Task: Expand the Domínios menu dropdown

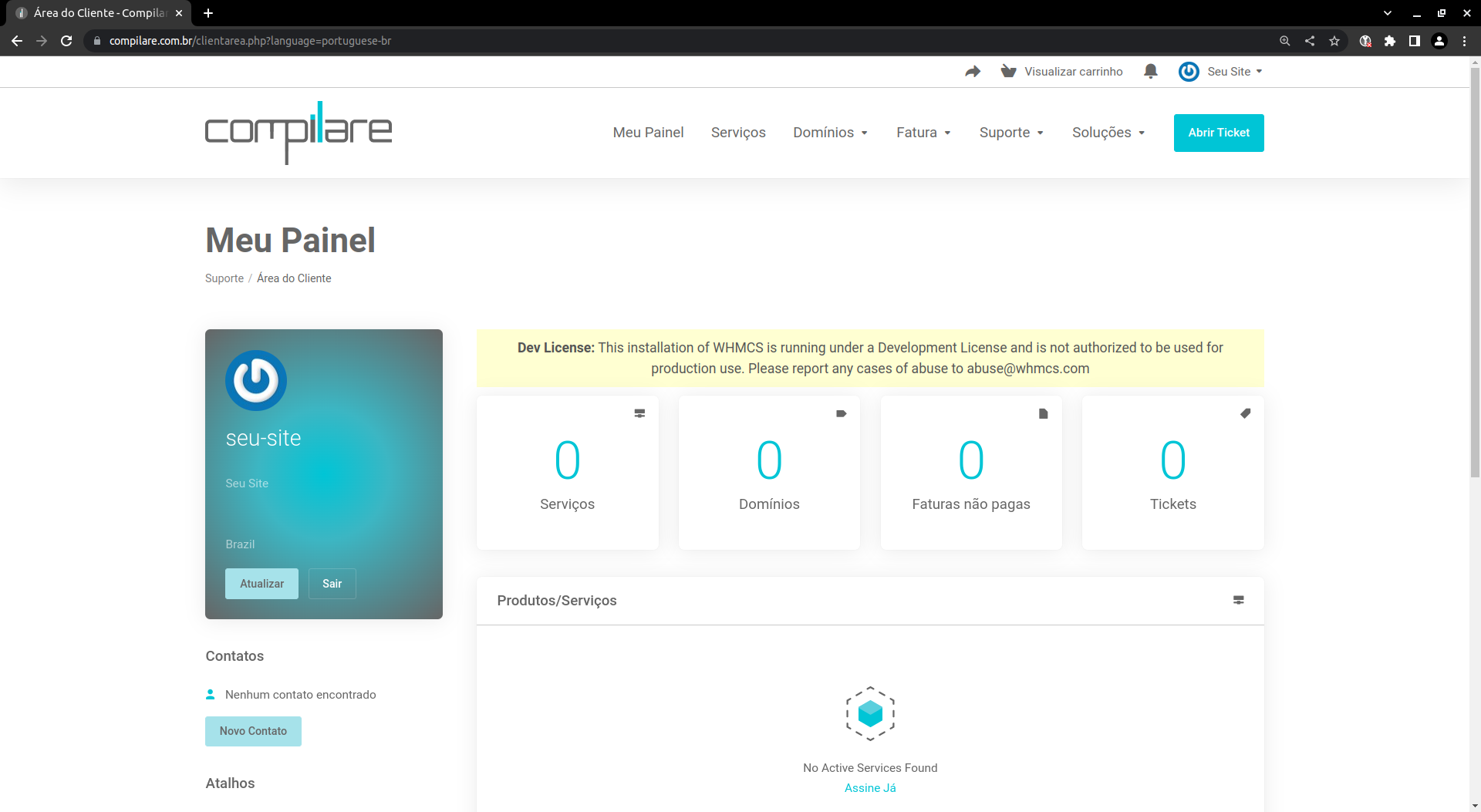Action: point(864,133)
